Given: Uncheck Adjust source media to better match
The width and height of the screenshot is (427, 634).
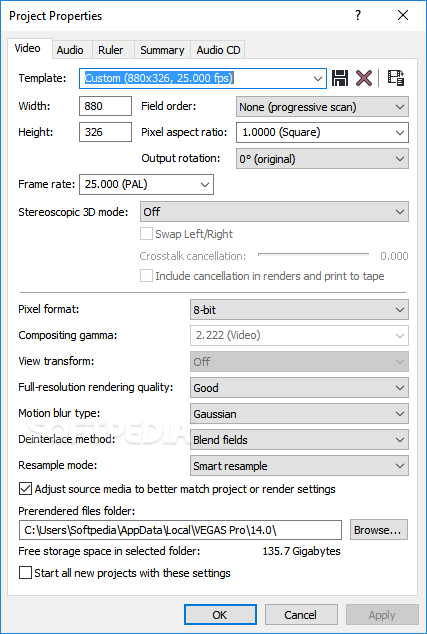Looking at the screenshot, I should pos(25,489).
